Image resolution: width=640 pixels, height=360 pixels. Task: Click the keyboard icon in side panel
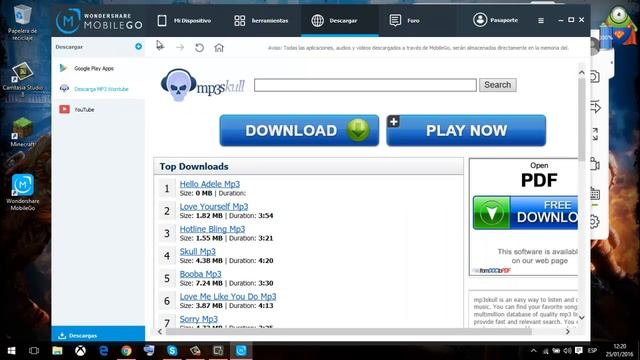(x=595, y=193)
